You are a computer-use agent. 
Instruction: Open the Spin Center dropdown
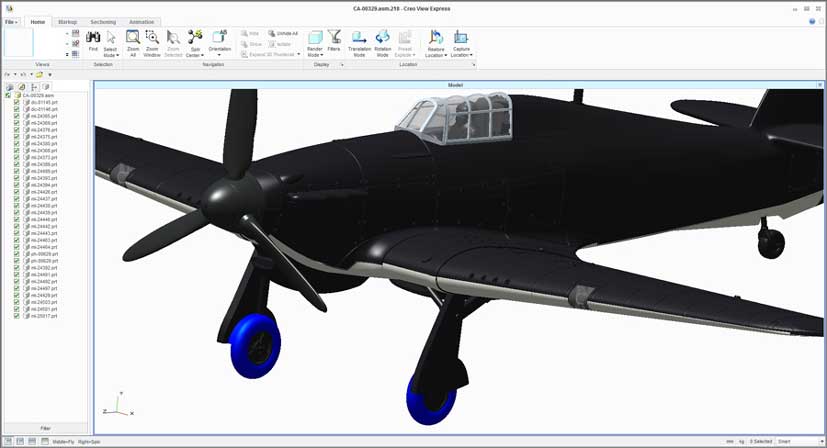coord(195,43)
